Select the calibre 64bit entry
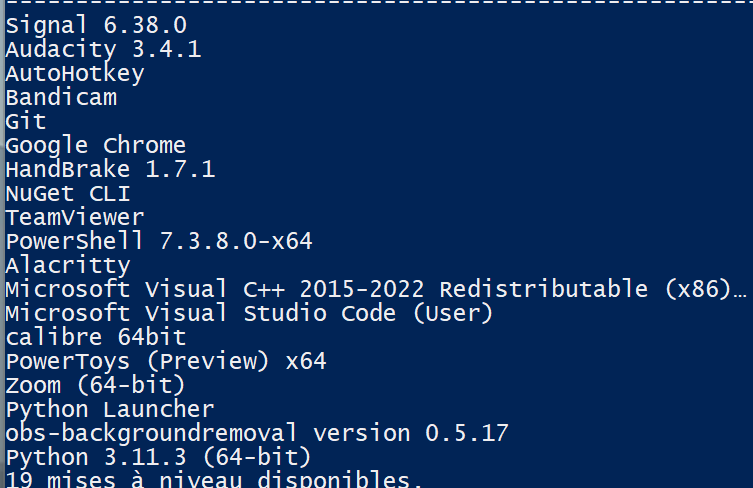Viewport: 753px width, 488px height. pos(96,337)
